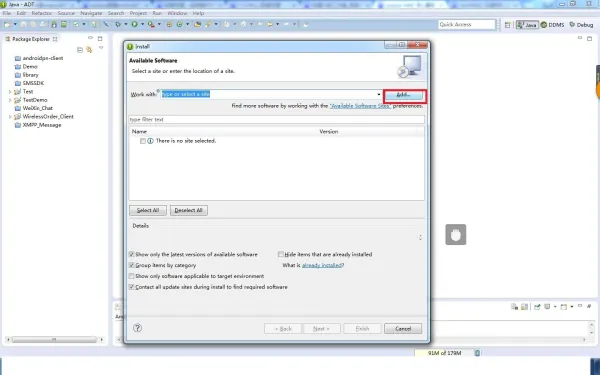
Task: Open the Available Software Sites link
Action: (x=360, y=106)
